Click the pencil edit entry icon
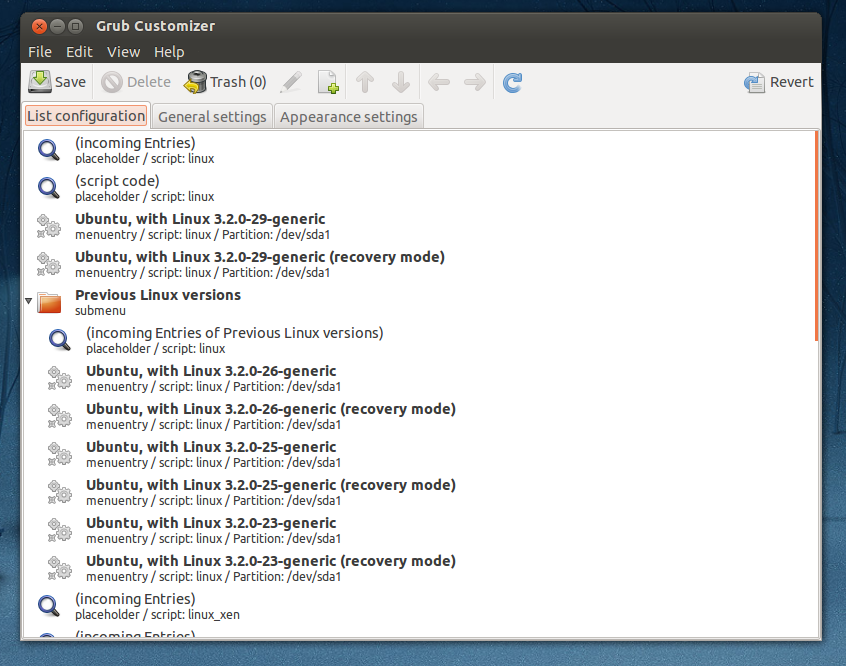Screen dimensions: 846x666 click(x=291, y=82)
